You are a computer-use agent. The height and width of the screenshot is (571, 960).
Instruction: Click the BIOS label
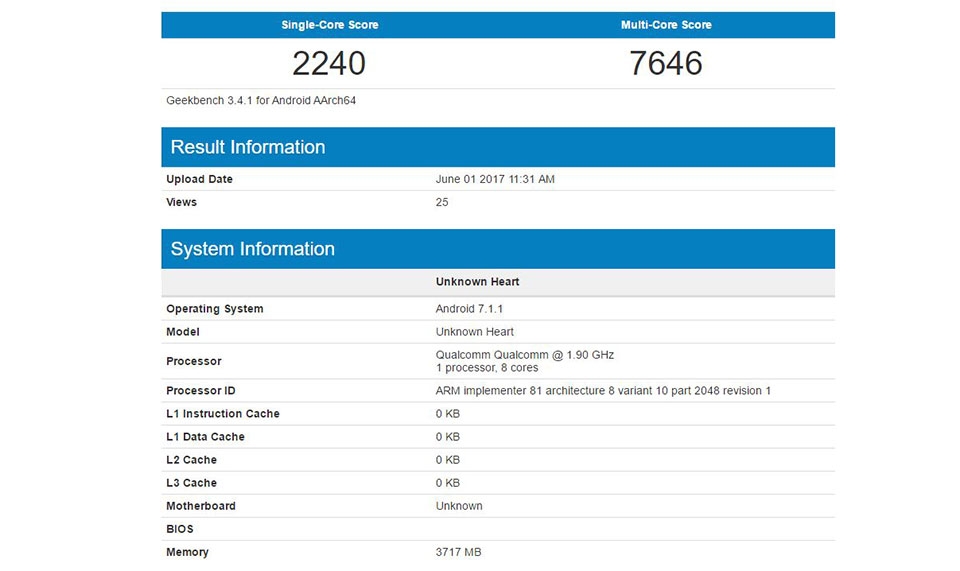click(179, 529)
